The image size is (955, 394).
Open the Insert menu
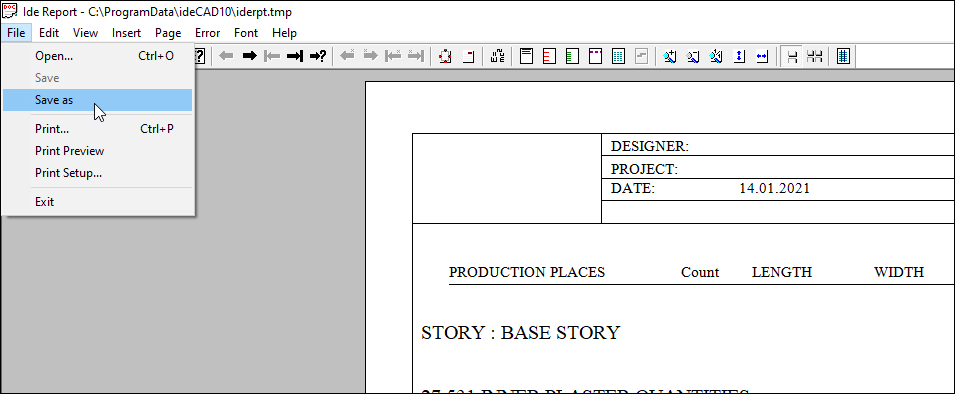pyautogui.click(x=126, y=33)
